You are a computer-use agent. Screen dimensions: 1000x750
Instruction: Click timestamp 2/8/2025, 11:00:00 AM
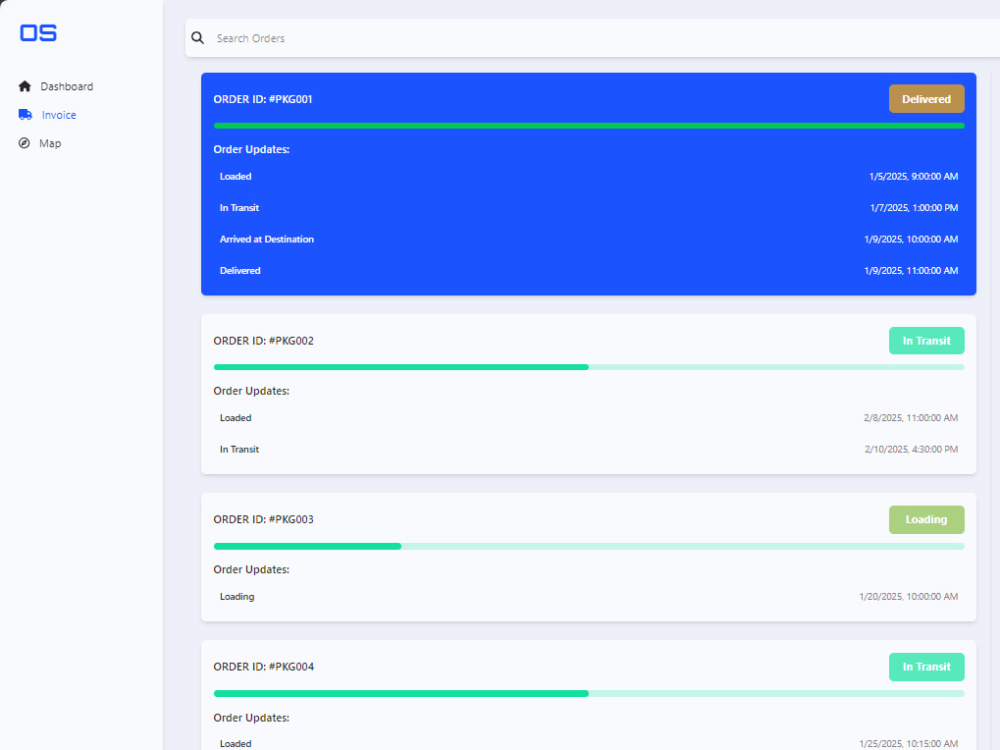(911, 418)
